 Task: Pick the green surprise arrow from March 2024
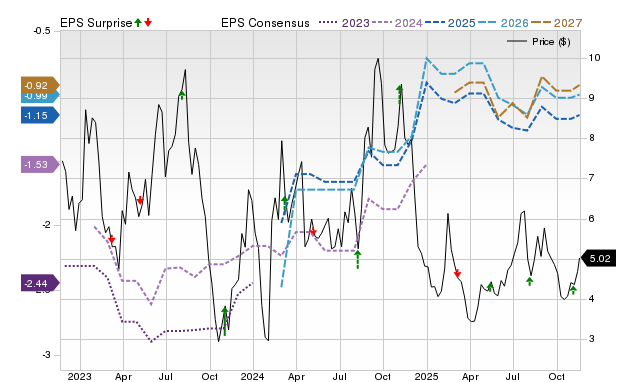(x=285, y=203)
